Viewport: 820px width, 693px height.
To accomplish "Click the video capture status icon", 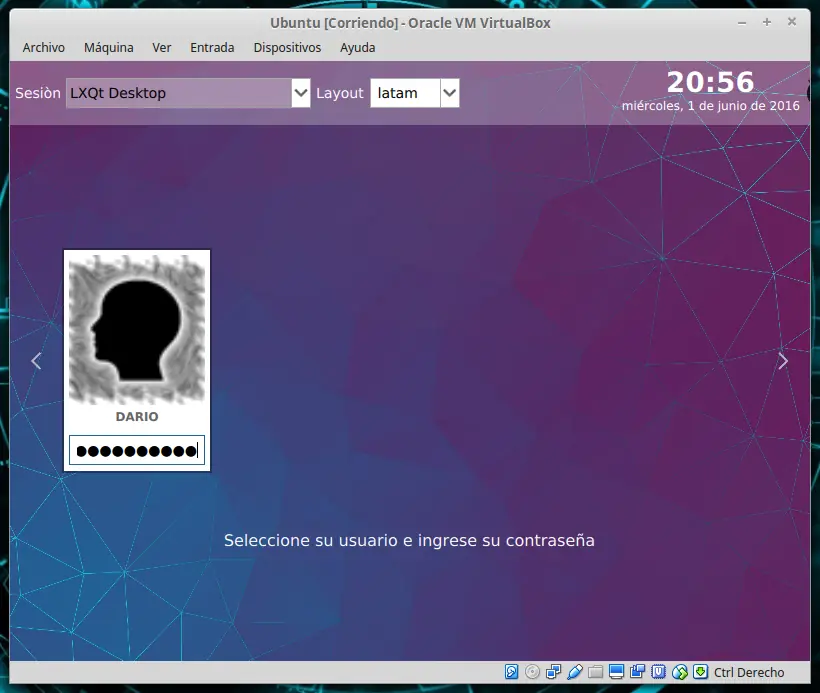I will pos(637,672).
